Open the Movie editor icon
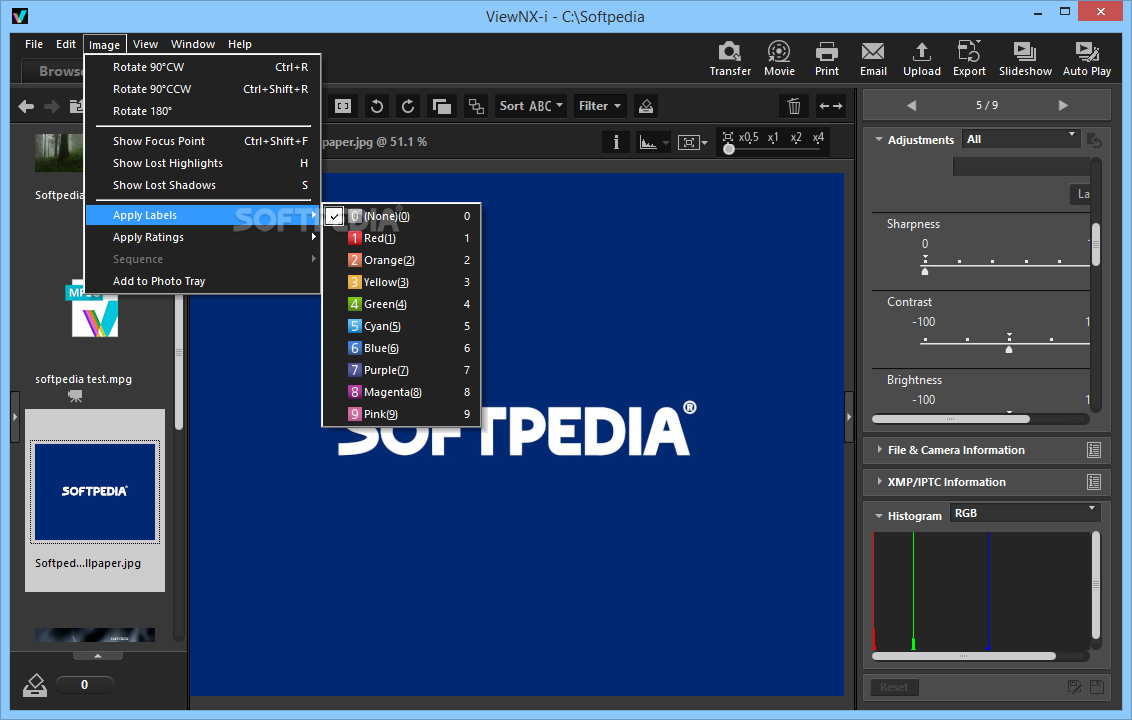 778,51
